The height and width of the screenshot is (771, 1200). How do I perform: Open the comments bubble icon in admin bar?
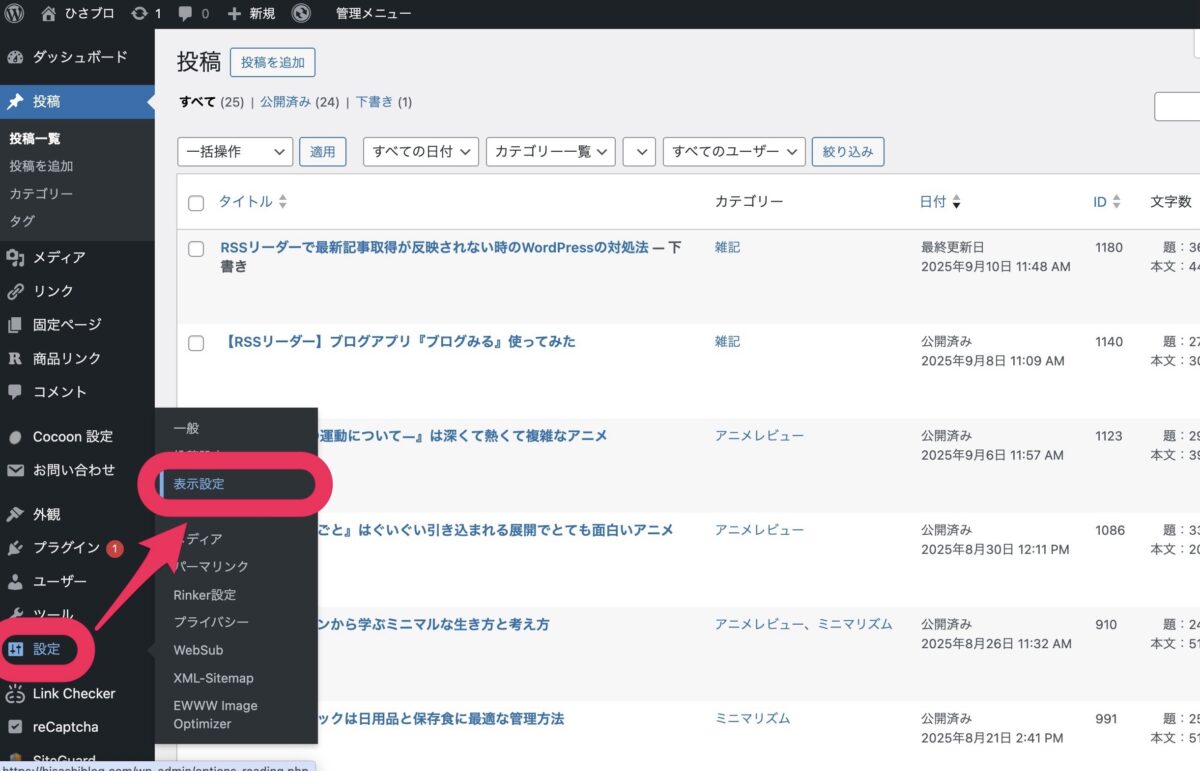[185, 14]
